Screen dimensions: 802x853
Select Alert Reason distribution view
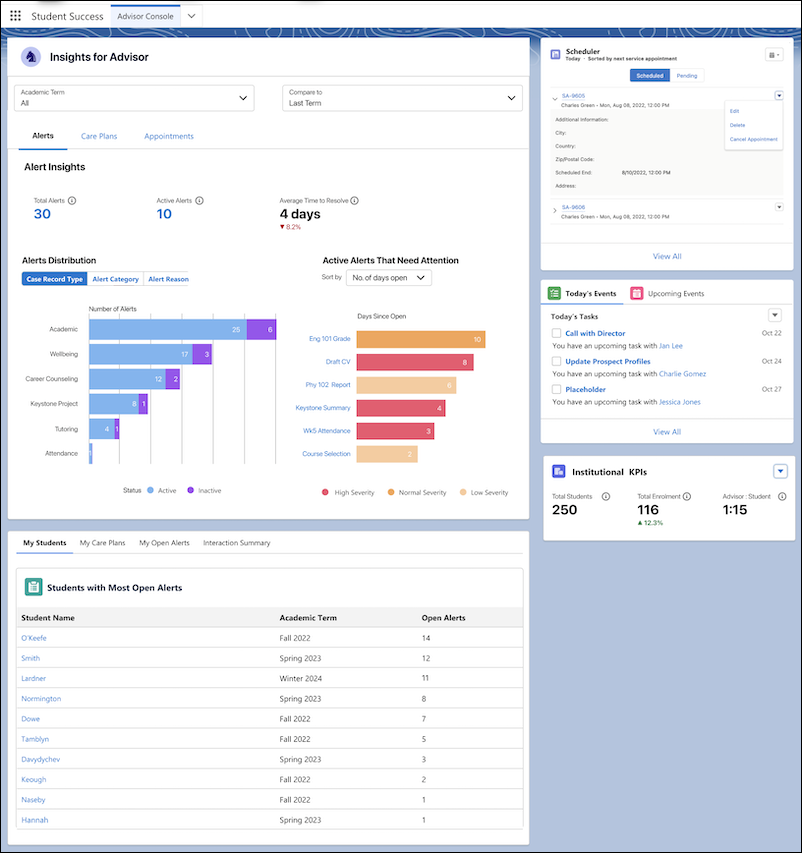point(168,279)
